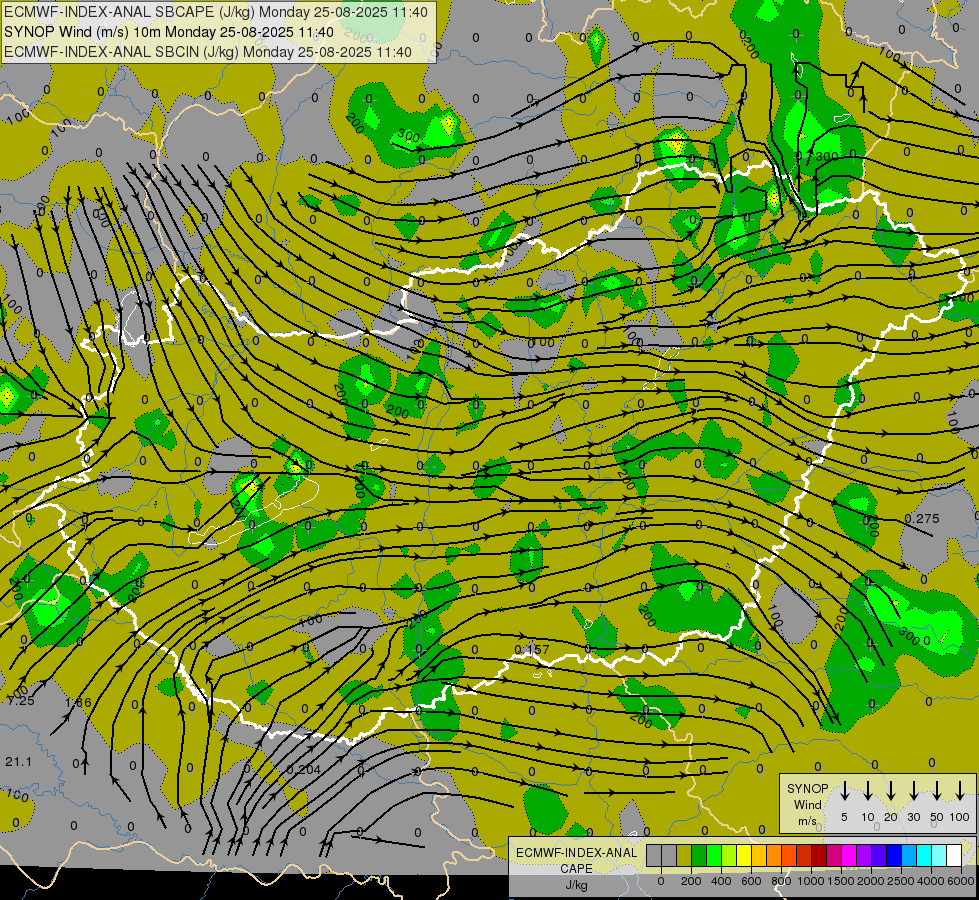Click the 2500 label in the CAPE legend
The image size is (979, 900).
902,881
